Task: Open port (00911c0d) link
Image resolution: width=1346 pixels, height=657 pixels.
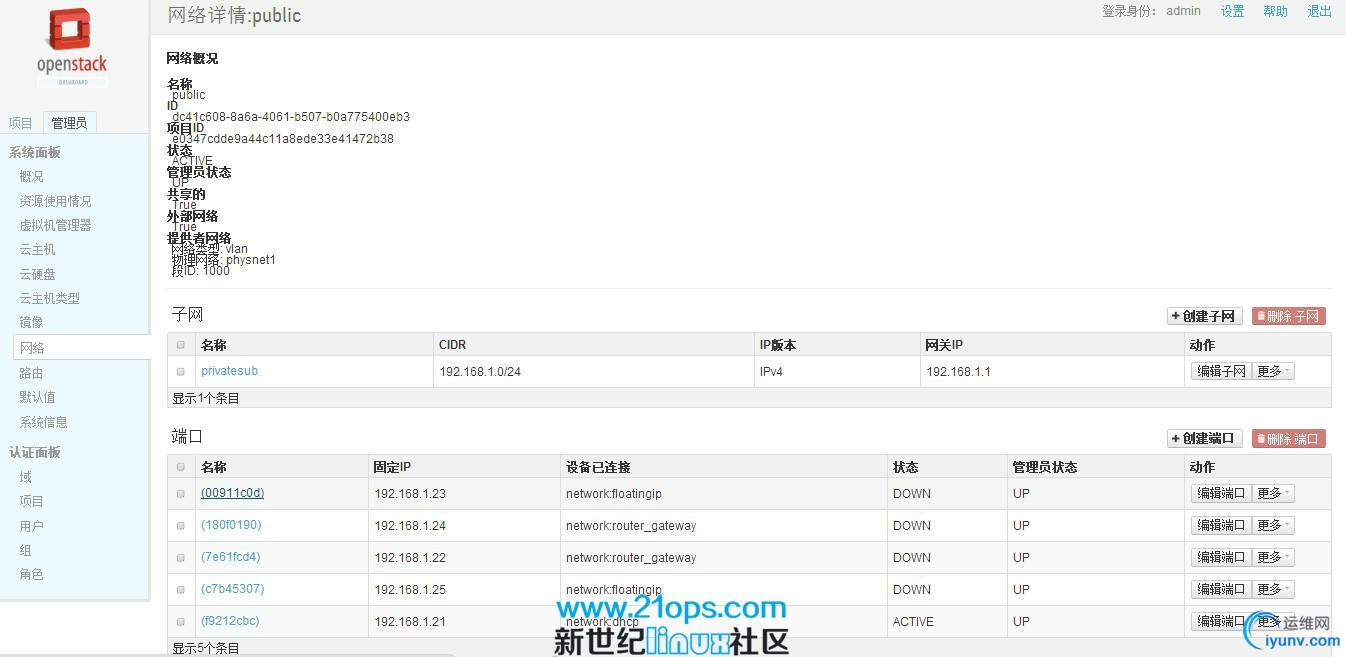Action: click(232, 493)
